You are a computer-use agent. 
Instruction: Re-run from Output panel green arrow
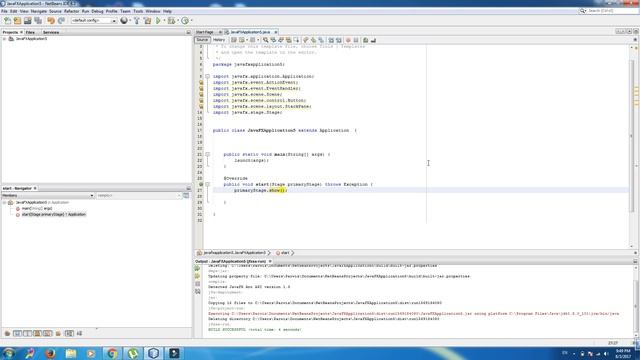[x=198, y=269]
